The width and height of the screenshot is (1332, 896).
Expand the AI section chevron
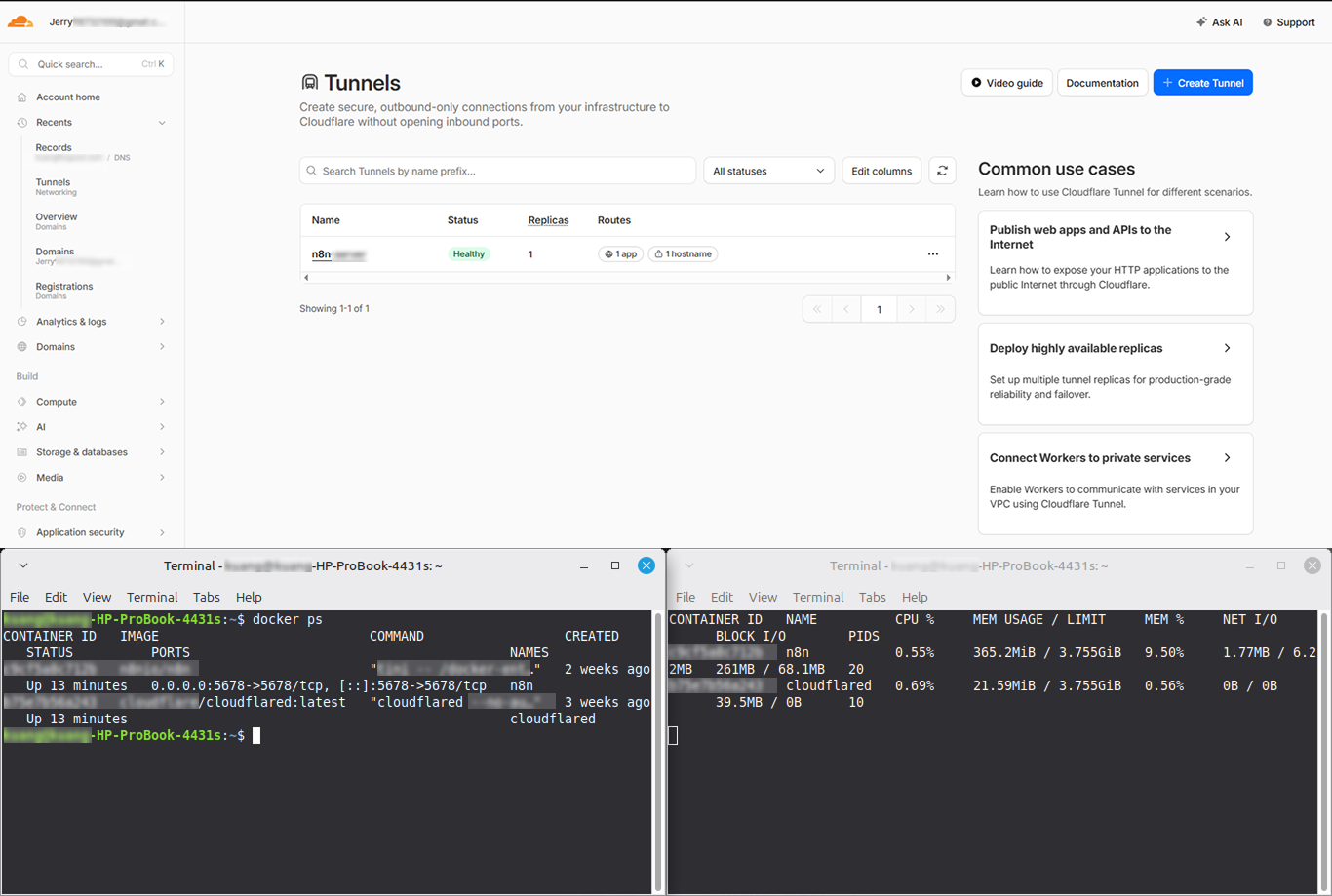(x=162, y=427)
